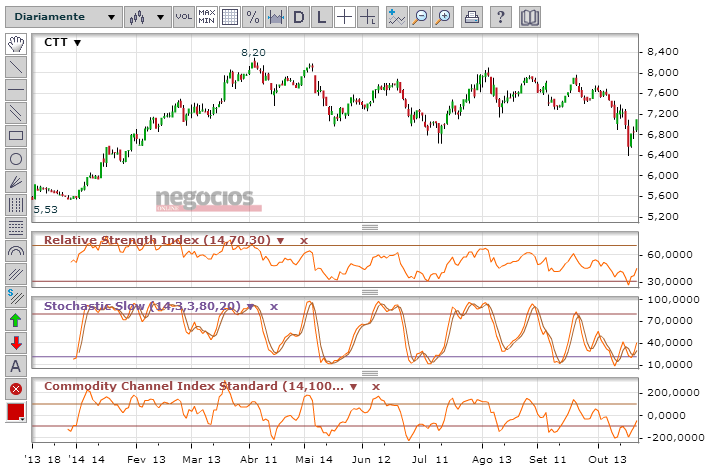The height and width of the screenshot is (470, 709).
Task: Print the chart
Action: [x=472, y=17]
